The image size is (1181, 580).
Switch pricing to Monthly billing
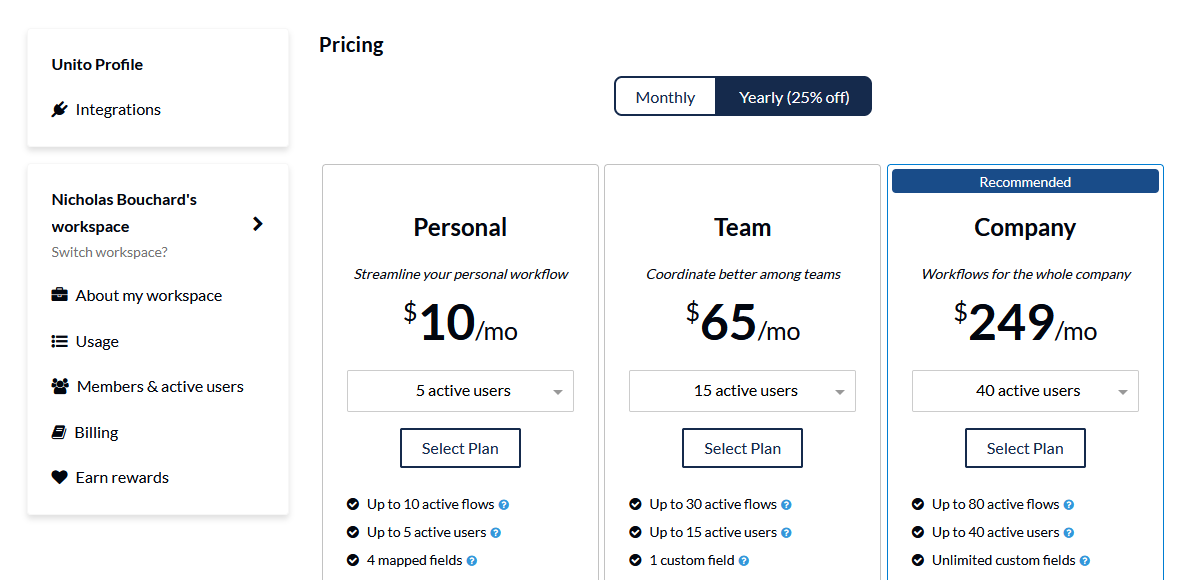(x=665, y=96)
